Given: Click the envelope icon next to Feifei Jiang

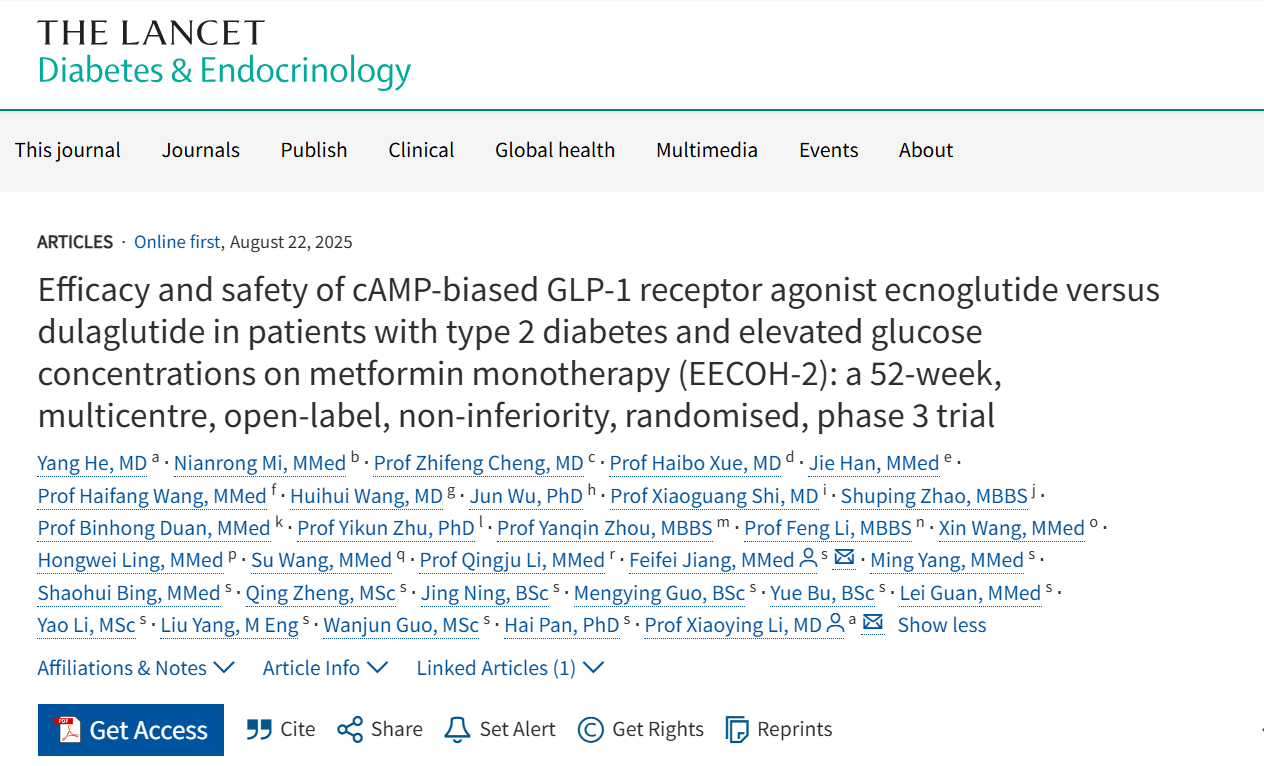Looking at the screenshot, I should coord(844,559).
